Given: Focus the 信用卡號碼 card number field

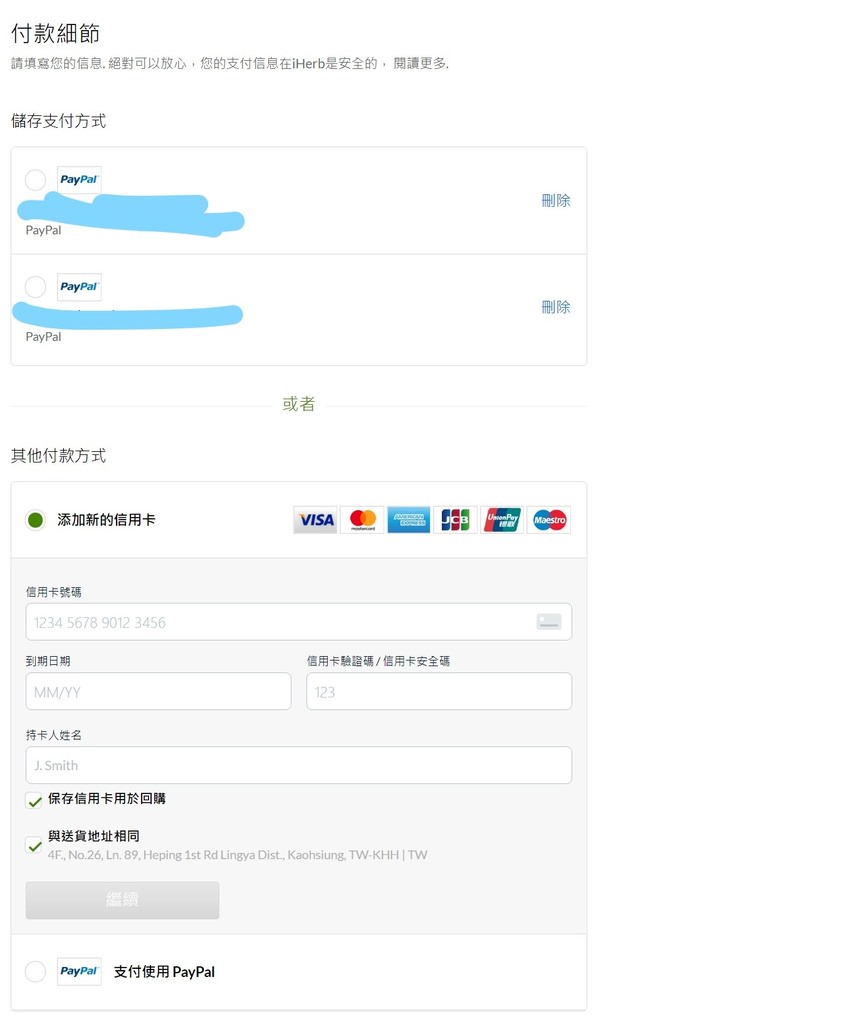Looking at the screenshot, I should click(x=299, y=622).
